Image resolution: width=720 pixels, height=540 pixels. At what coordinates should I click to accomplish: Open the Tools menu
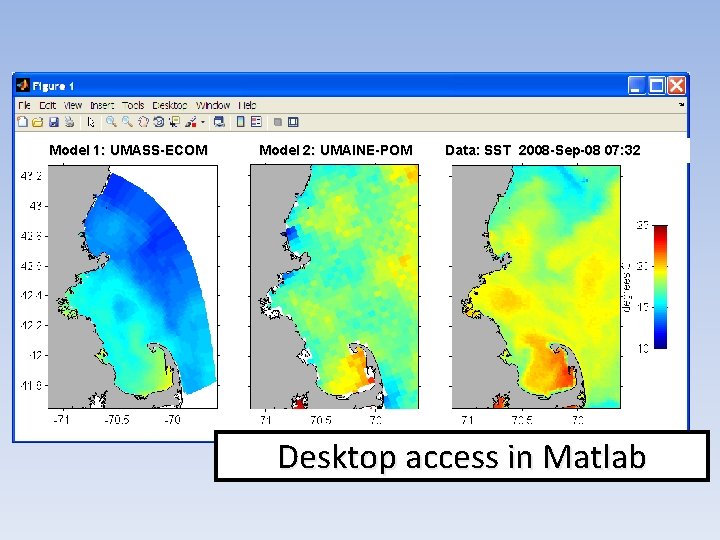[133, 105]
